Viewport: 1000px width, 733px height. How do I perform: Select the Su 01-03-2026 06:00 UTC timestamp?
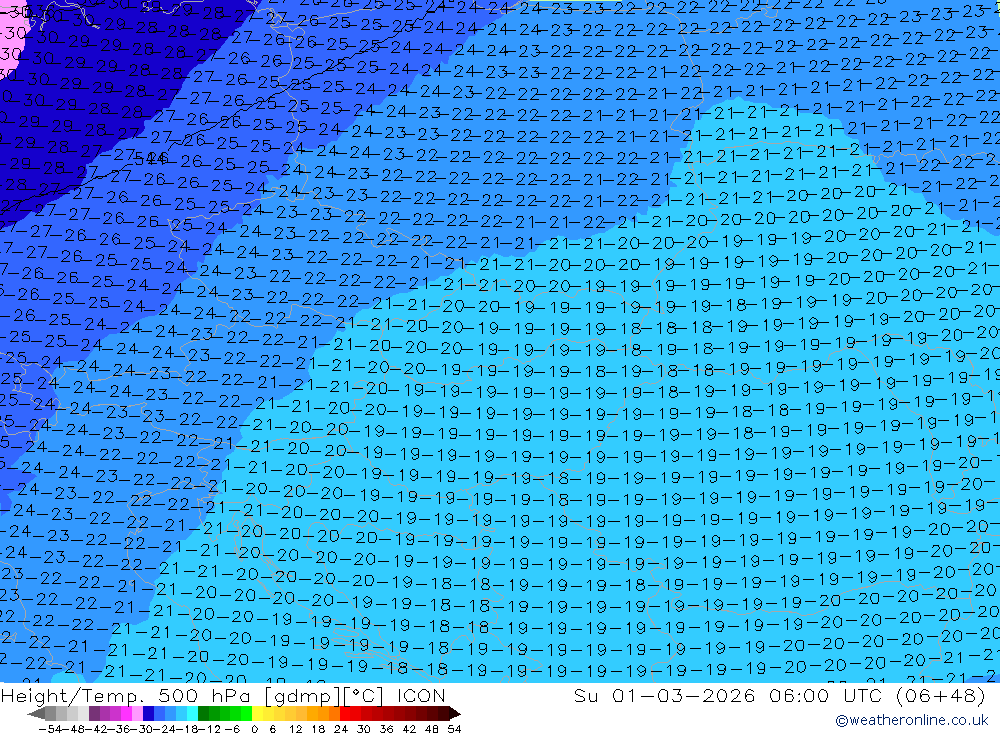click(x=730, y=695)
